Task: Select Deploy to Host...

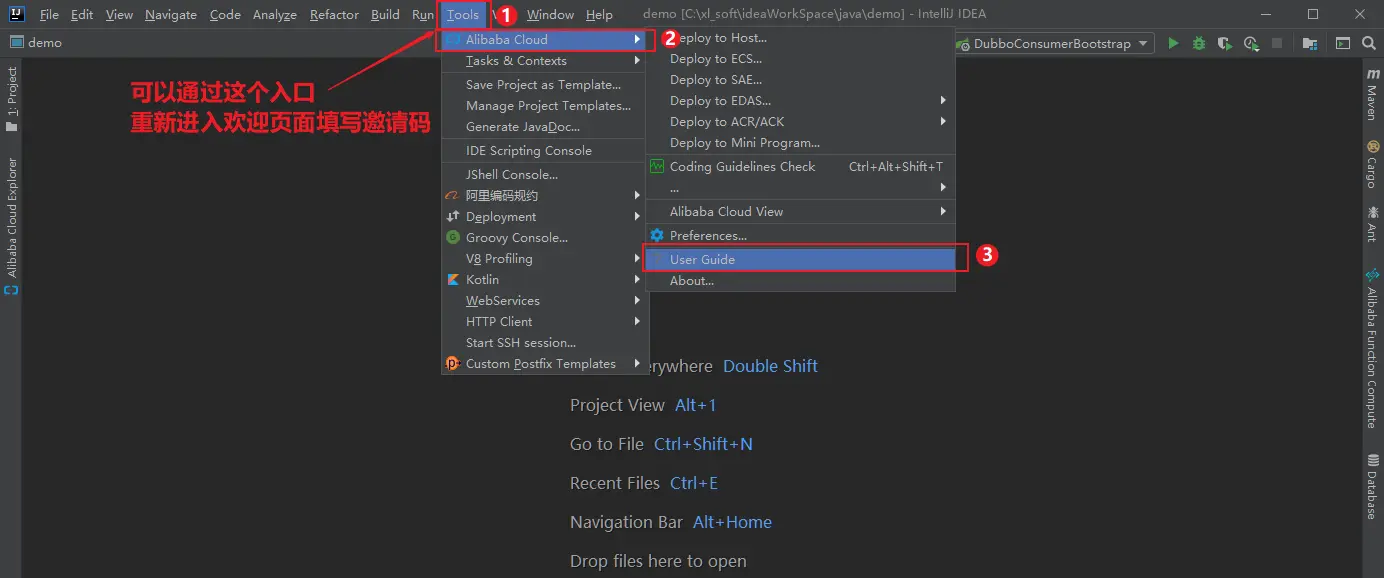Action: (x=799, y=38)
